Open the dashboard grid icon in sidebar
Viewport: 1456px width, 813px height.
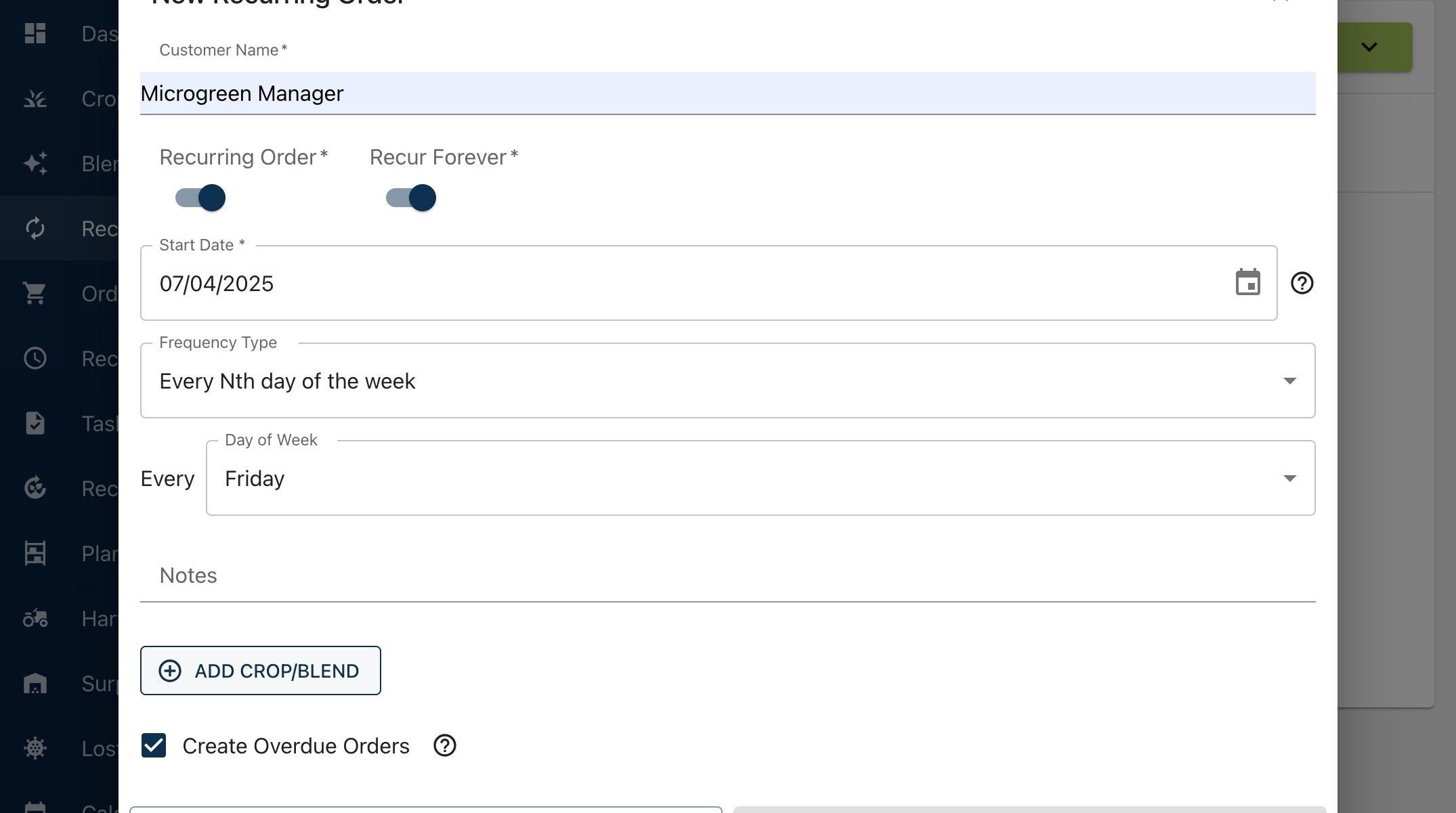[x=35, y=33]
